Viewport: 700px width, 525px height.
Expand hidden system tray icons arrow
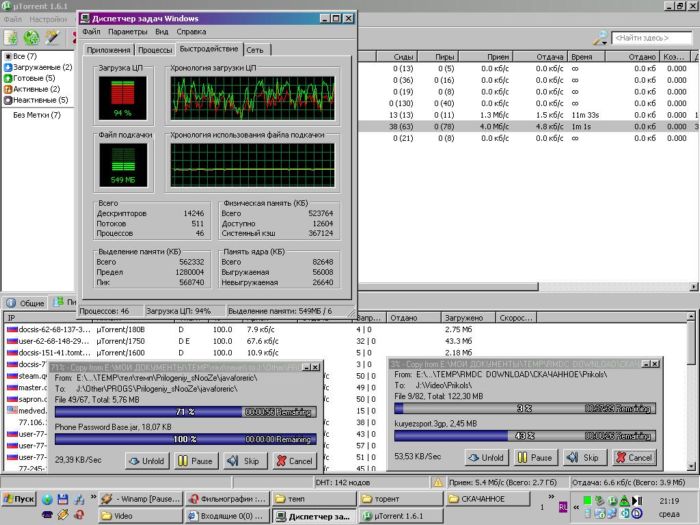576,507
